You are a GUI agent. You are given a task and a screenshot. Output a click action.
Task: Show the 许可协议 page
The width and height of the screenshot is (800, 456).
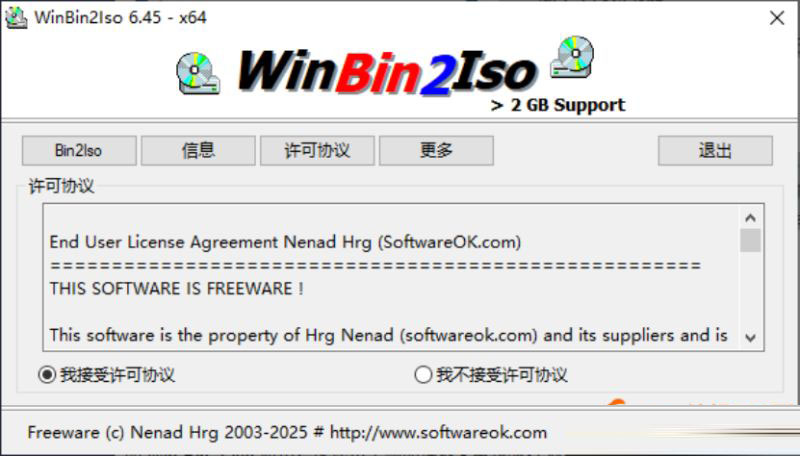point(317,150)
